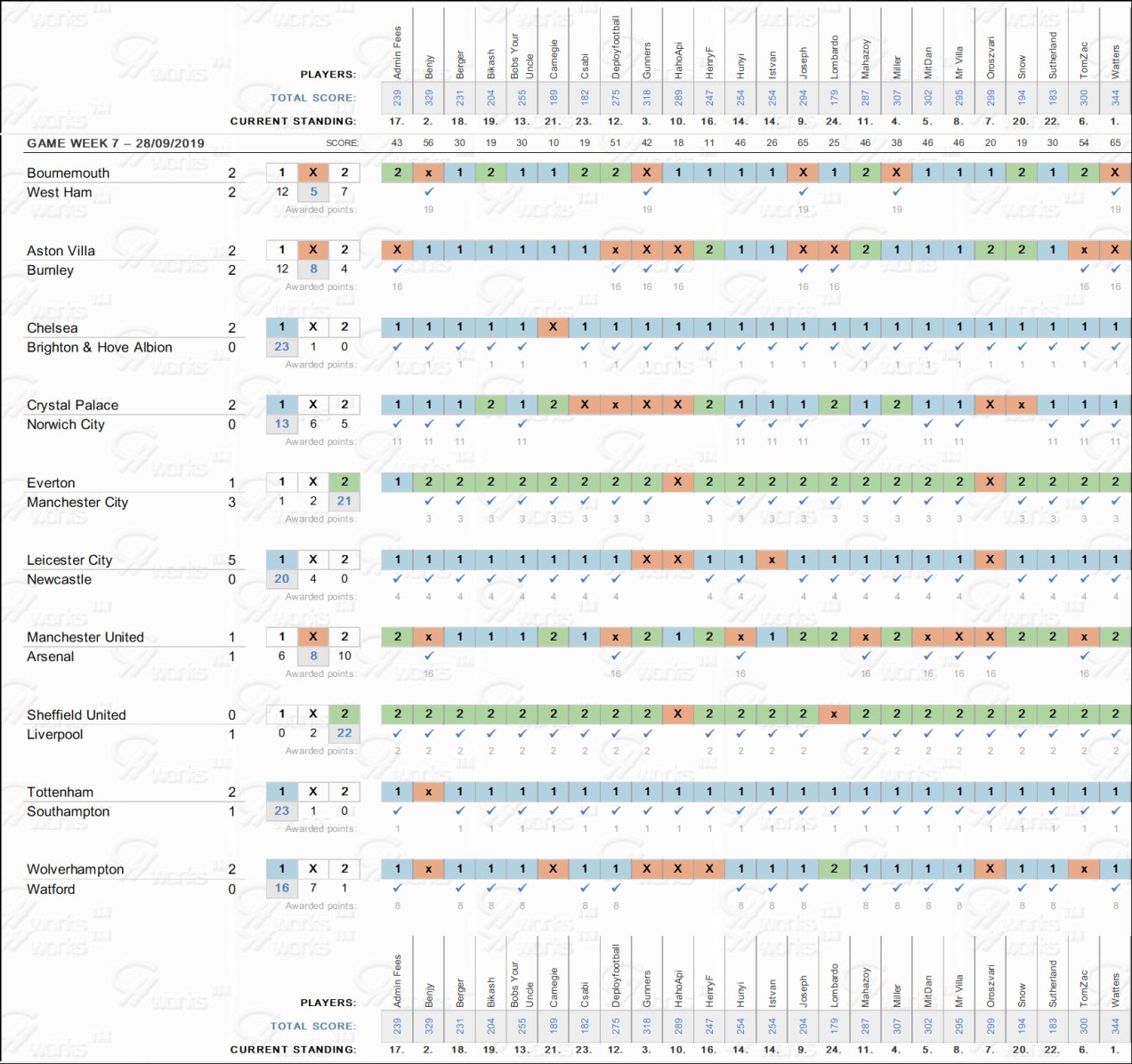1132x1064 pixels.
Task: Click Miller's checkmark for Bournemouth vs West Ham
Action: (x=897, y=191)
